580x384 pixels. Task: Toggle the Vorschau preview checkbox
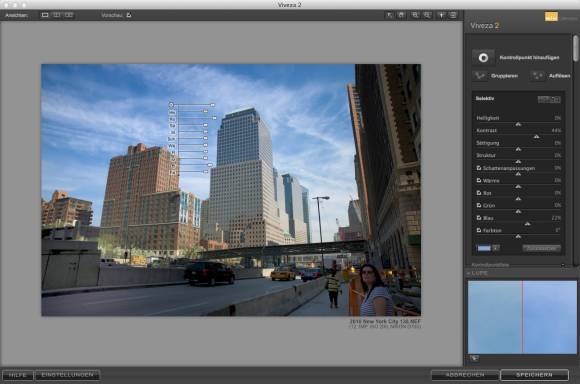click(x=129, y=15)
